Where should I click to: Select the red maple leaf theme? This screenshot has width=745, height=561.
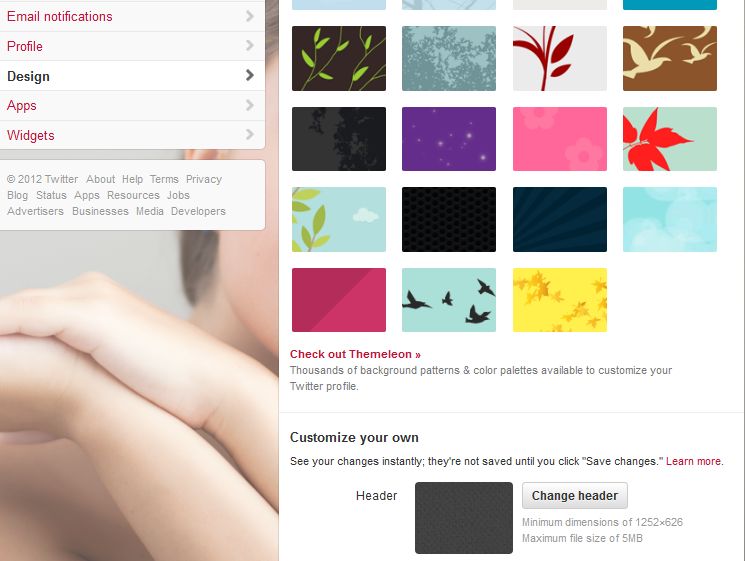[x=669, y=139]
